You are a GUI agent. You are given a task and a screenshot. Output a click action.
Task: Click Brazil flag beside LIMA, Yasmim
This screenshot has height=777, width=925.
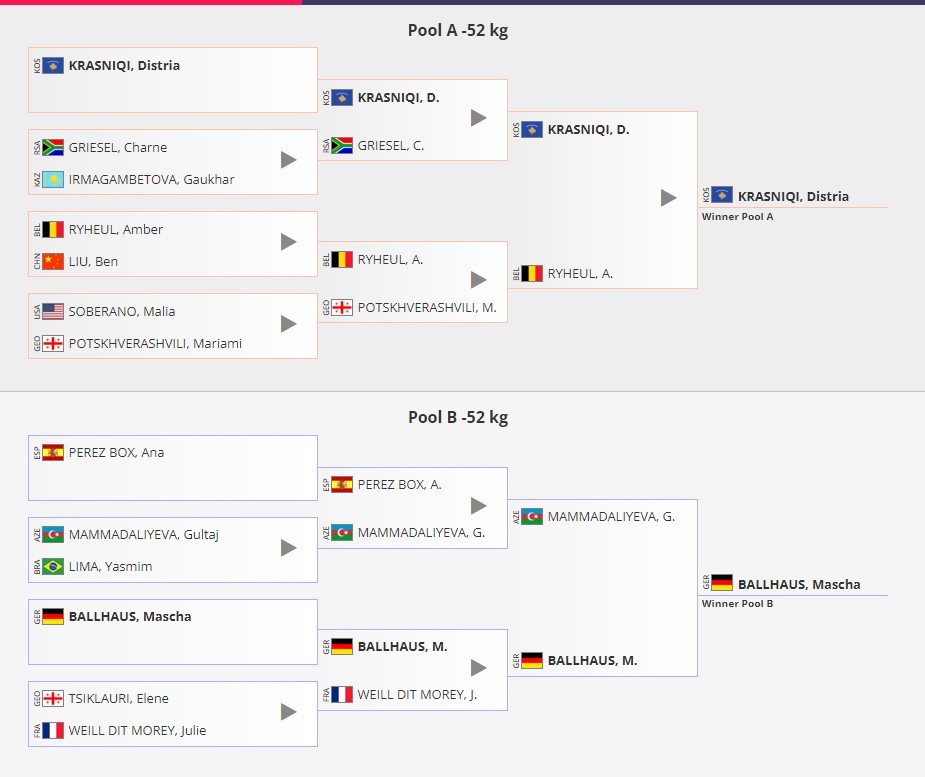pos(53,566)
